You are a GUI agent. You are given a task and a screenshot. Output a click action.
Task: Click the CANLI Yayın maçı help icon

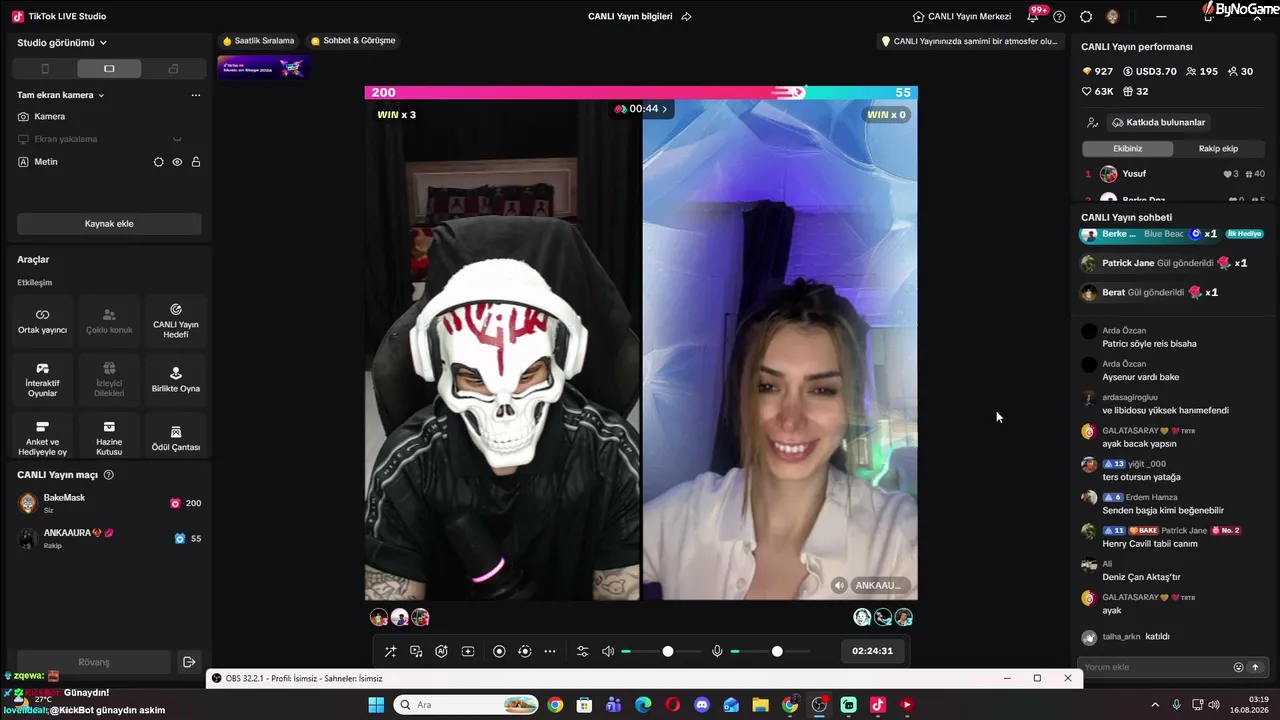pos(109,475)
